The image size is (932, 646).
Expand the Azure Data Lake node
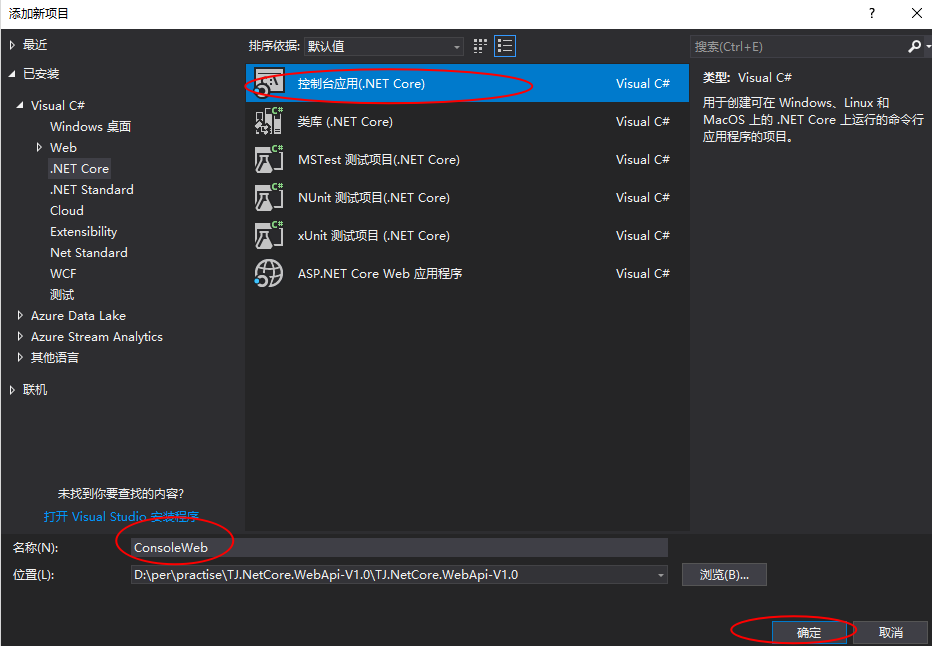pos(20,316)
